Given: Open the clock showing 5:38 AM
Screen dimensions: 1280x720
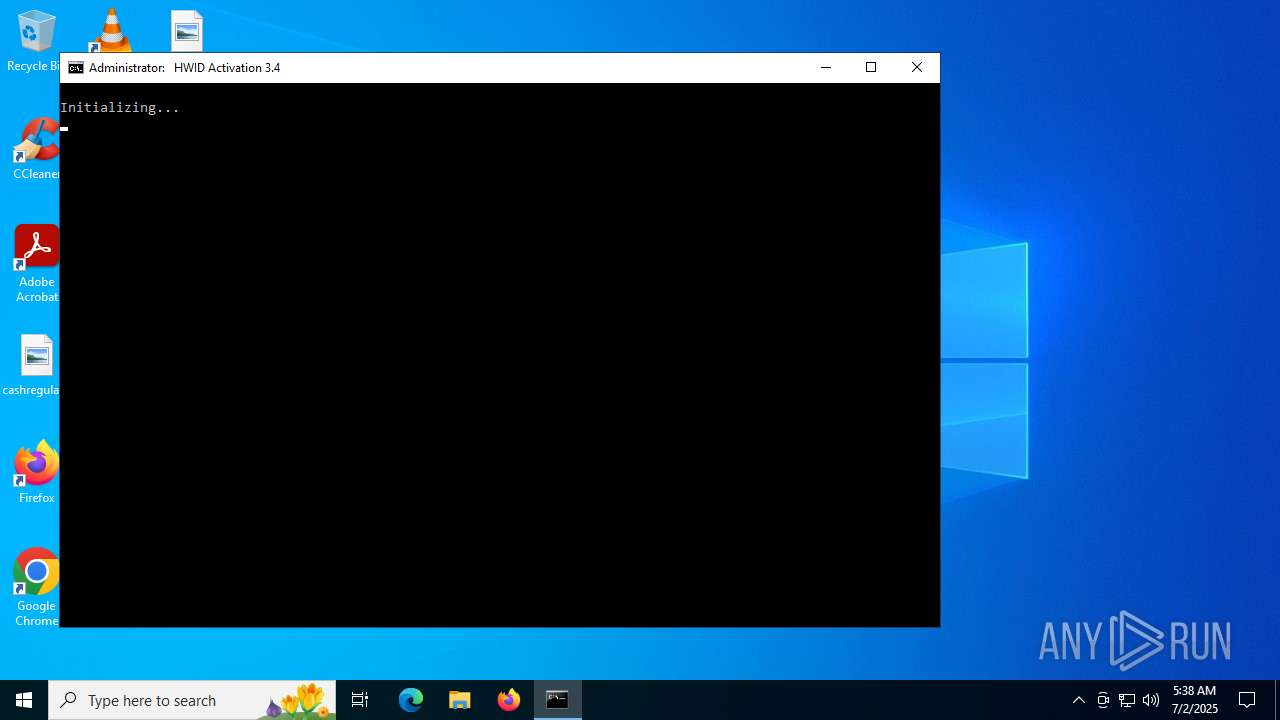Looking at the screenshot, I should coord(1195,700).
